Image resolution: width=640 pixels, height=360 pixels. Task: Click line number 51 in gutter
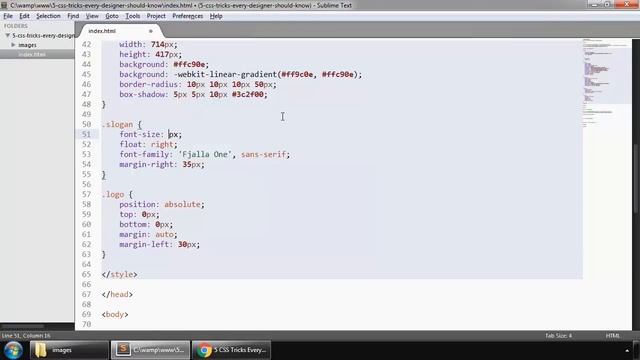pyautogui.click(x=86, y=134)
